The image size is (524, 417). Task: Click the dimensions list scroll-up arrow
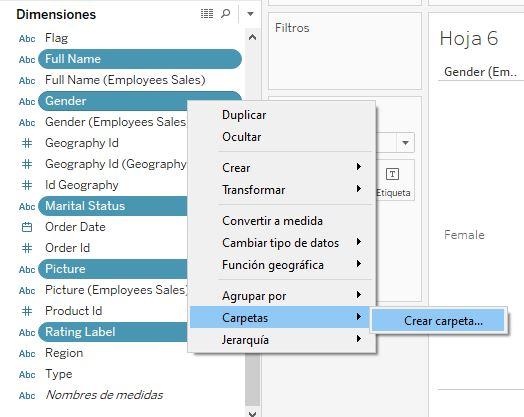coord(253,37)
